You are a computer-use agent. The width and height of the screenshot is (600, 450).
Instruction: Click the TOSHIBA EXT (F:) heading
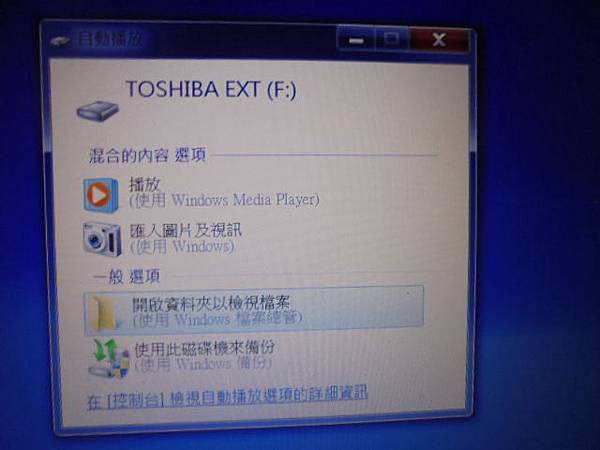211,89
